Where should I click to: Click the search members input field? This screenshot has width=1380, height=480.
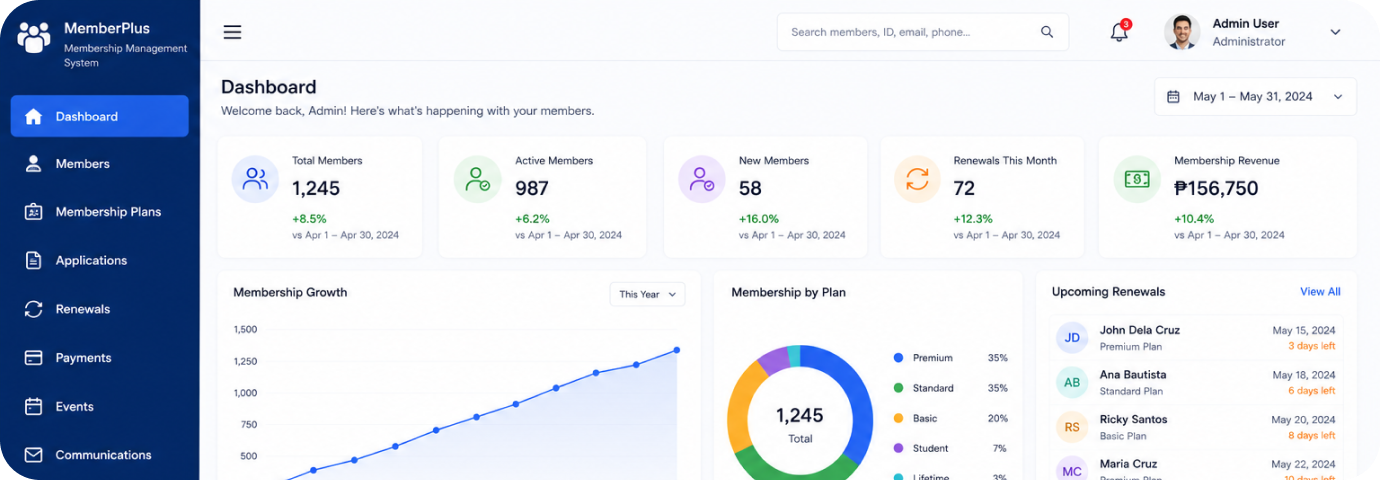922,32
